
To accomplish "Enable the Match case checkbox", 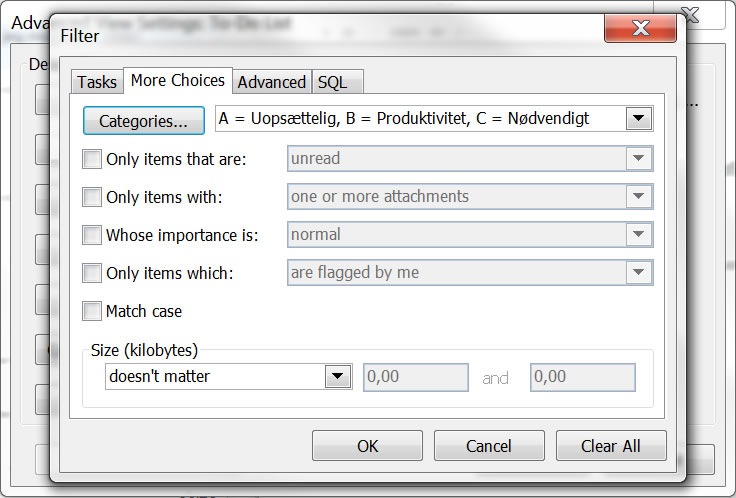I will pos(92,311).
